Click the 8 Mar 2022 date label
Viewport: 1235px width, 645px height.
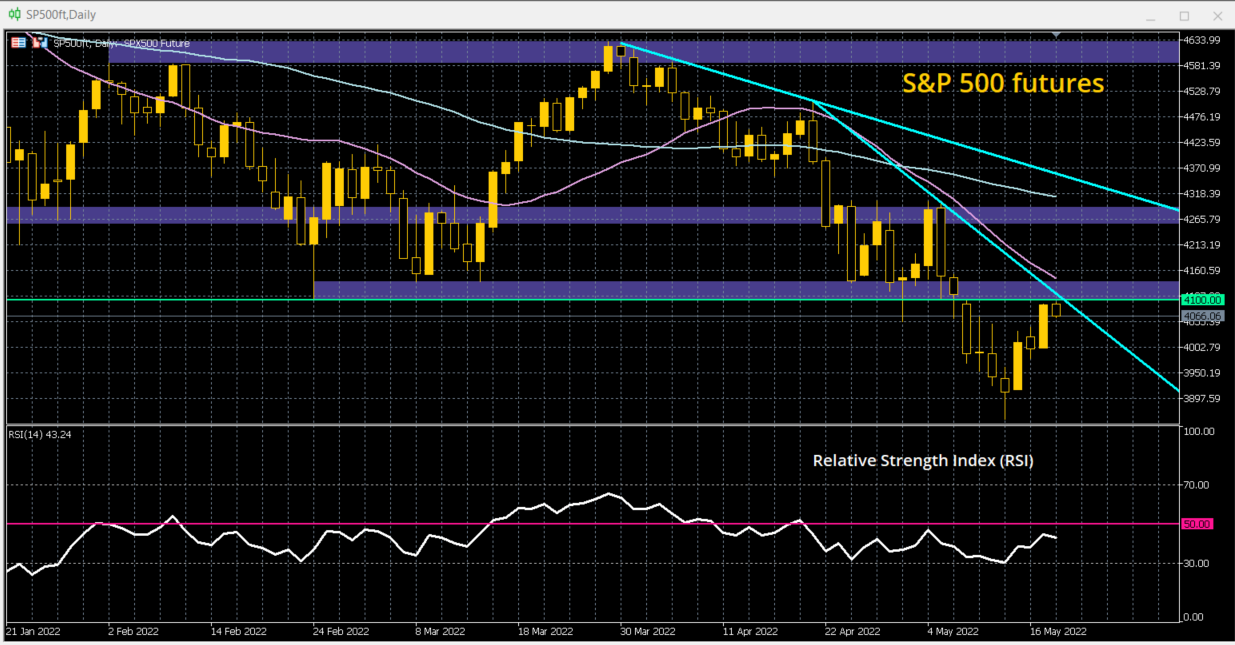pyautogui.click(x=438, y=632)
